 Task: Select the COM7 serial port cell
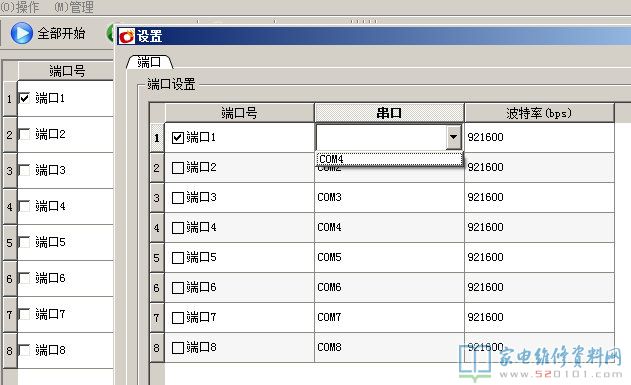(389, 318)
